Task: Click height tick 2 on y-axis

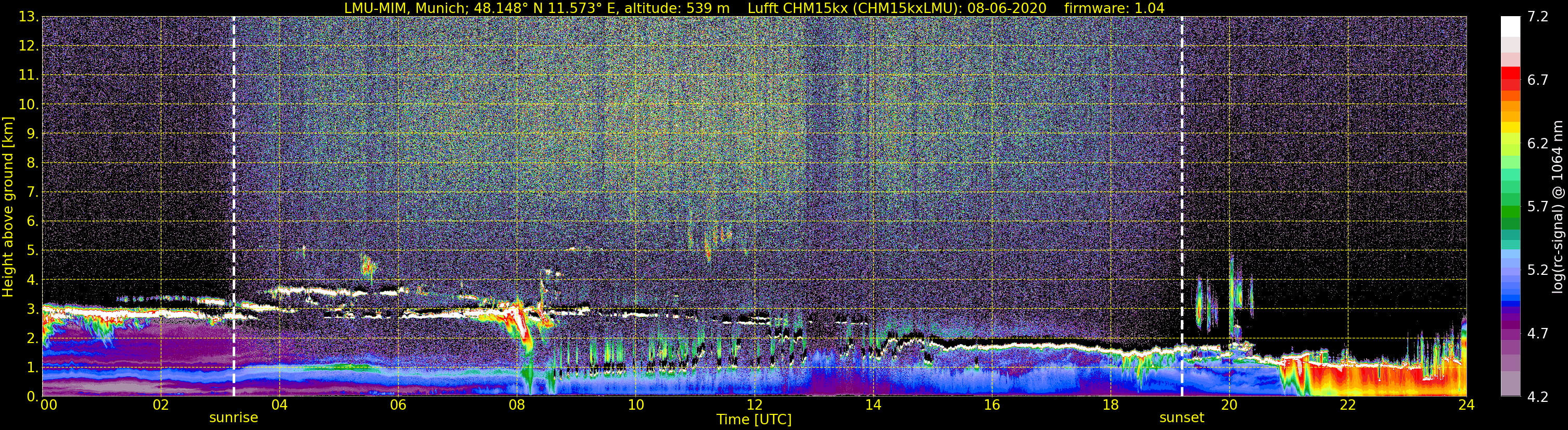Action: tap(32, 338)
